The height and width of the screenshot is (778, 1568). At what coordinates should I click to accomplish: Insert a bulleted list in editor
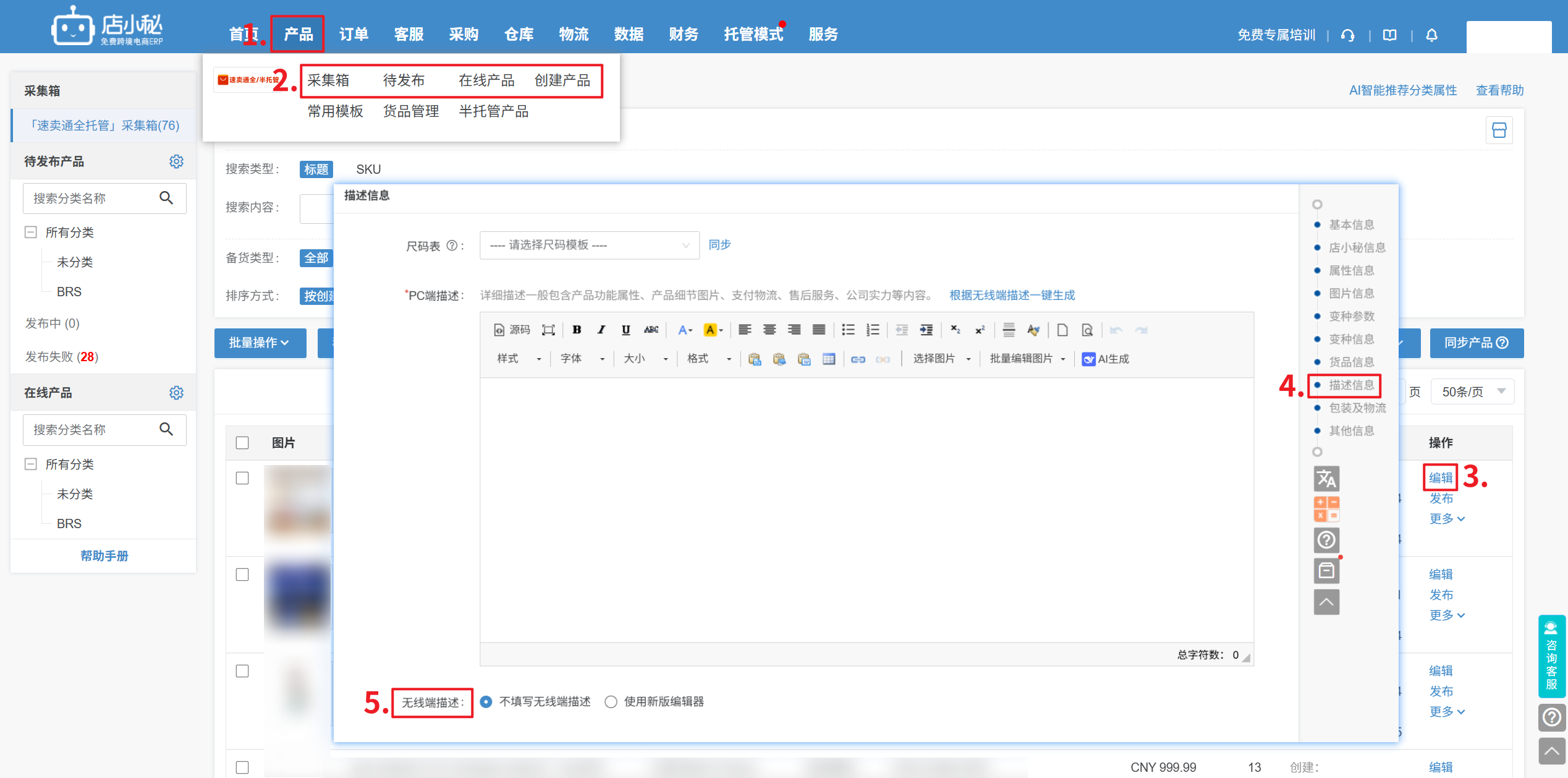click(x=848, y=330)
